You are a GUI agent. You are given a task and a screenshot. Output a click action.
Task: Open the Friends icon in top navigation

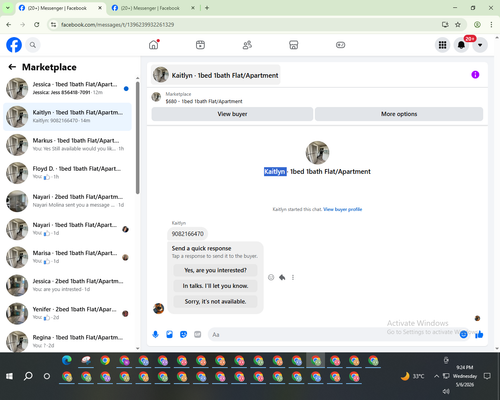tap(247, 45)
